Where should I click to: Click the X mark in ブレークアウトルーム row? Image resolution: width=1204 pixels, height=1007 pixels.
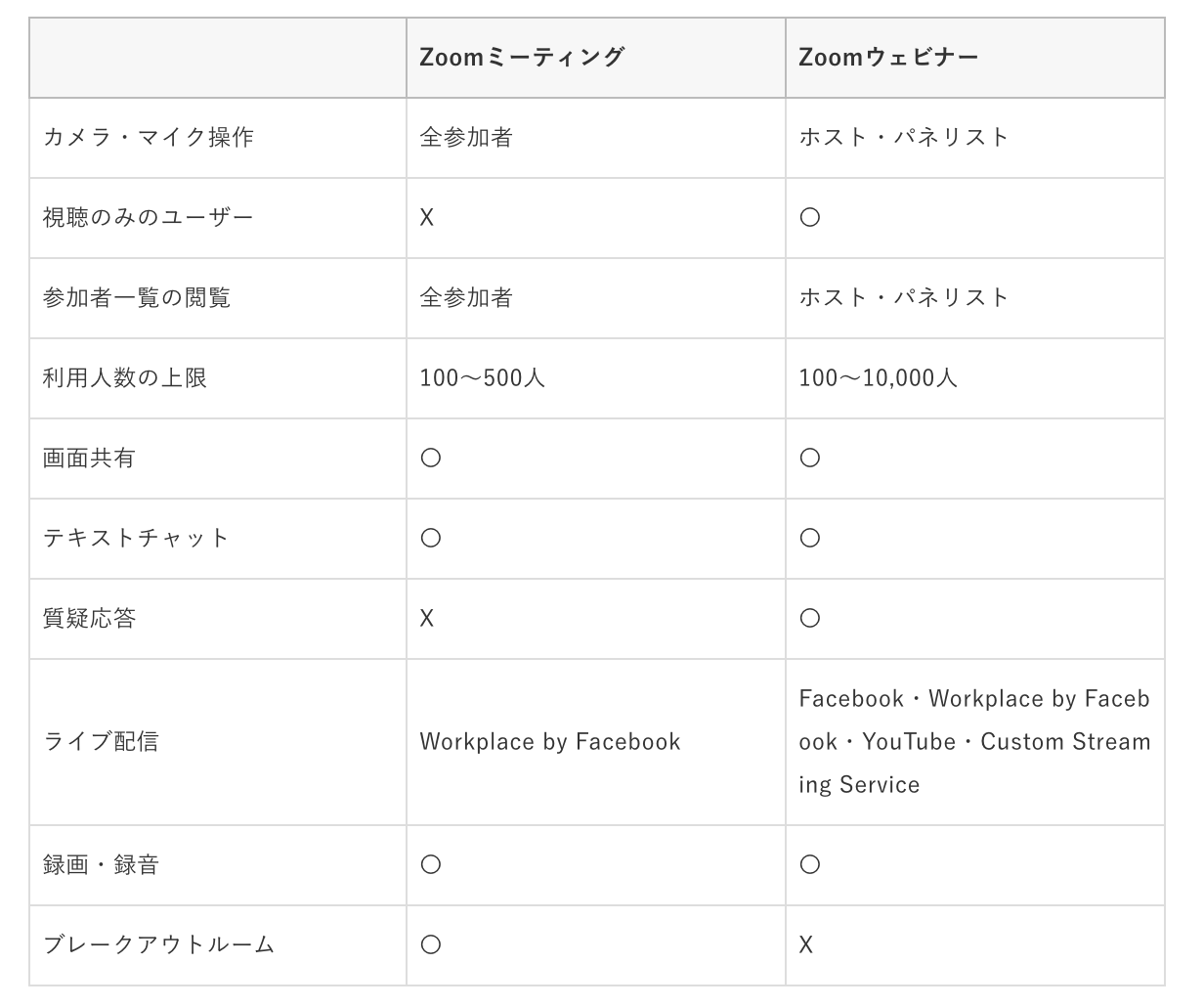tap(806, 945)
